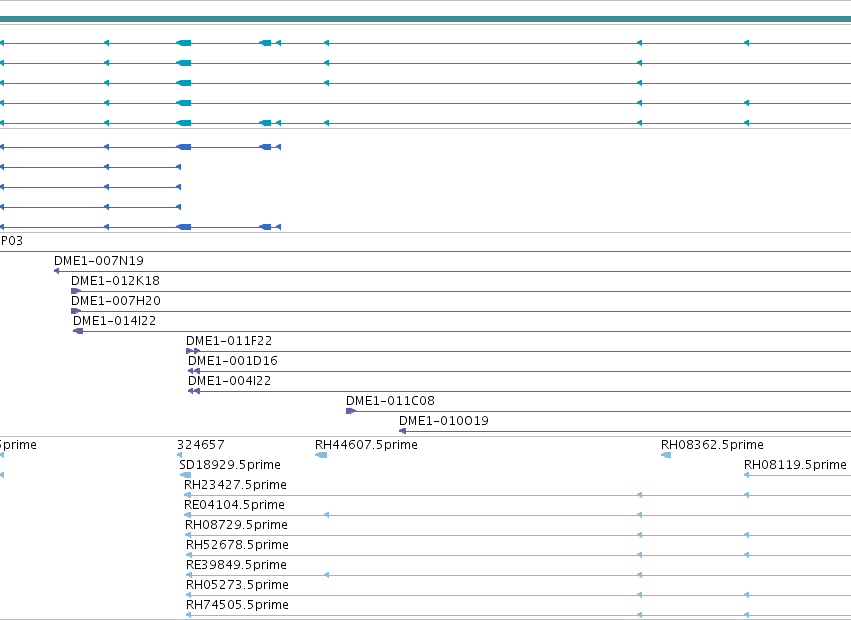Screen dimensions: 851x620
Task: Pick the DME1-014I22 feature label
Action: [x=115, y=321]
